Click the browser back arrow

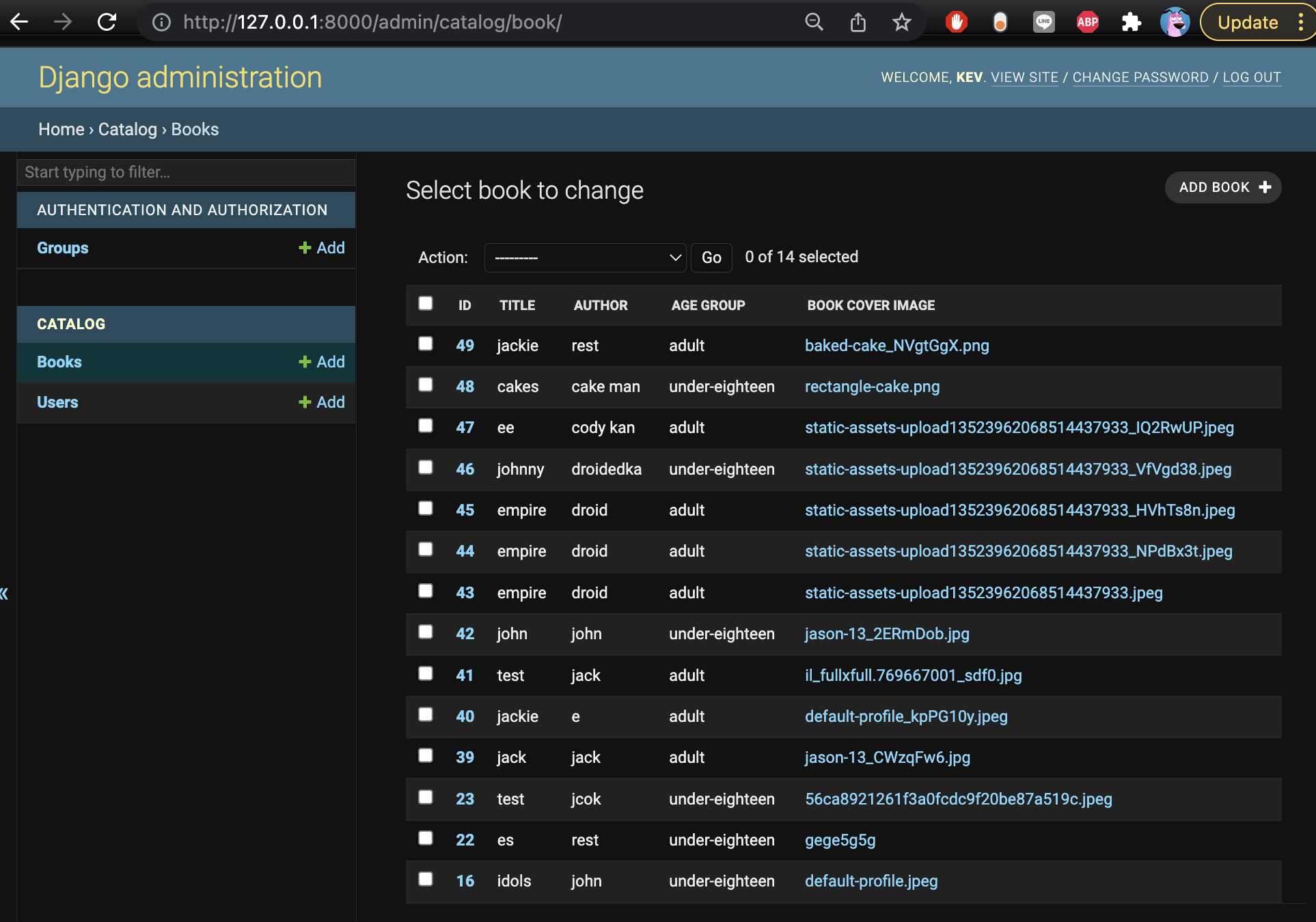[20, 23]
